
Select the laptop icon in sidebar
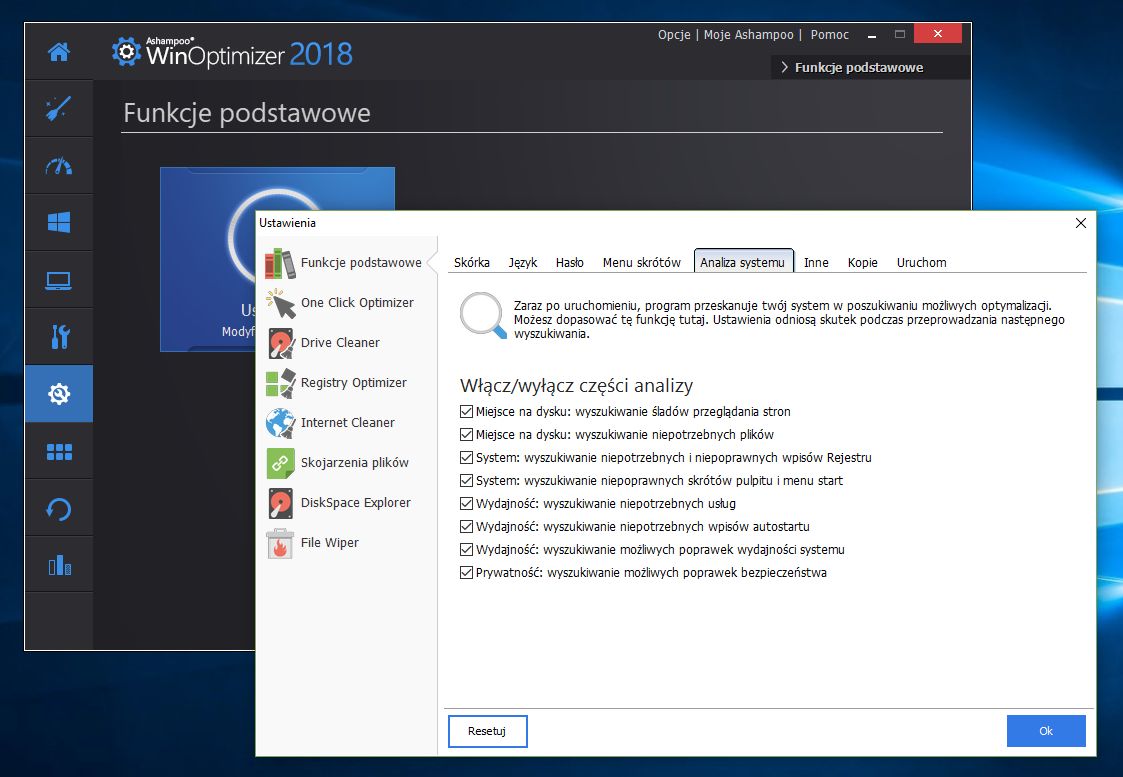click(x=59, y=280)
